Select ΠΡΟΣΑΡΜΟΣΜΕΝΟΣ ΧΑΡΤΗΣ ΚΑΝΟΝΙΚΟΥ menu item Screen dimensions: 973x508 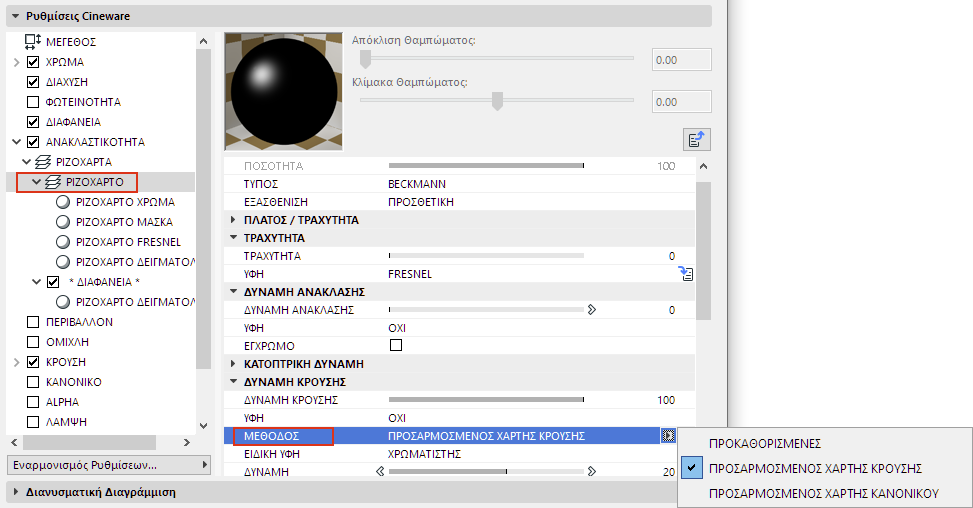826,494
